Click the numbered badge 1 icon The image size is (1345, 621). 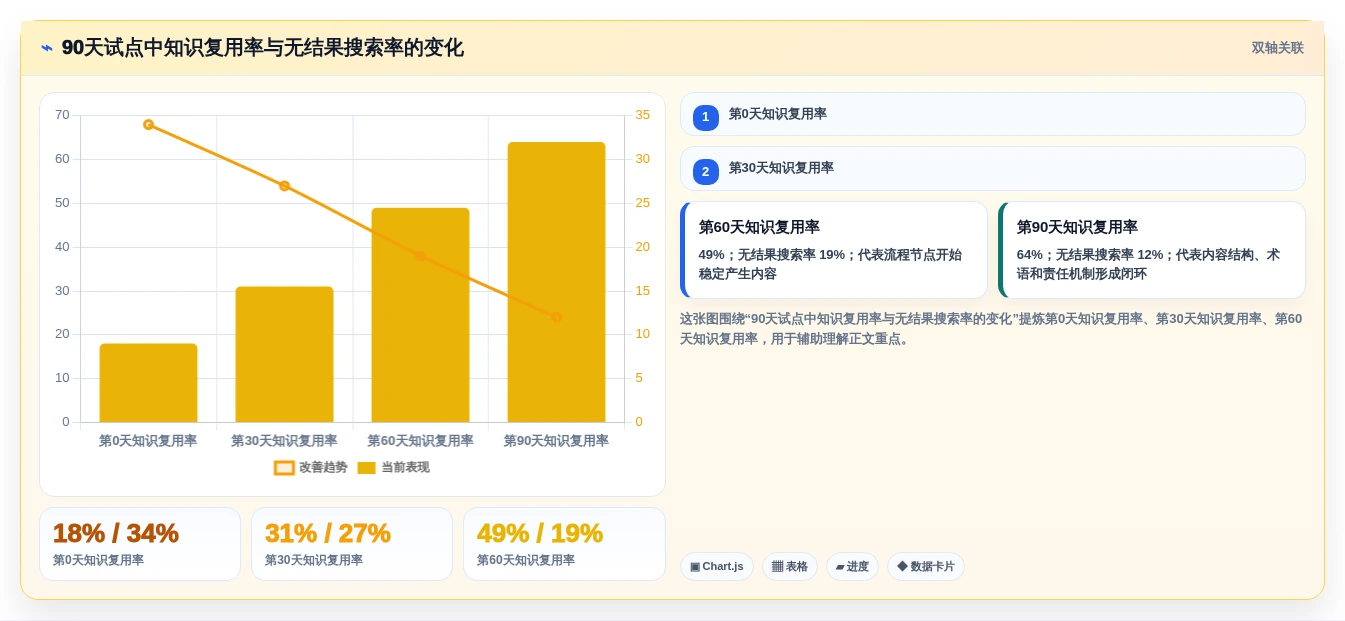706,117
